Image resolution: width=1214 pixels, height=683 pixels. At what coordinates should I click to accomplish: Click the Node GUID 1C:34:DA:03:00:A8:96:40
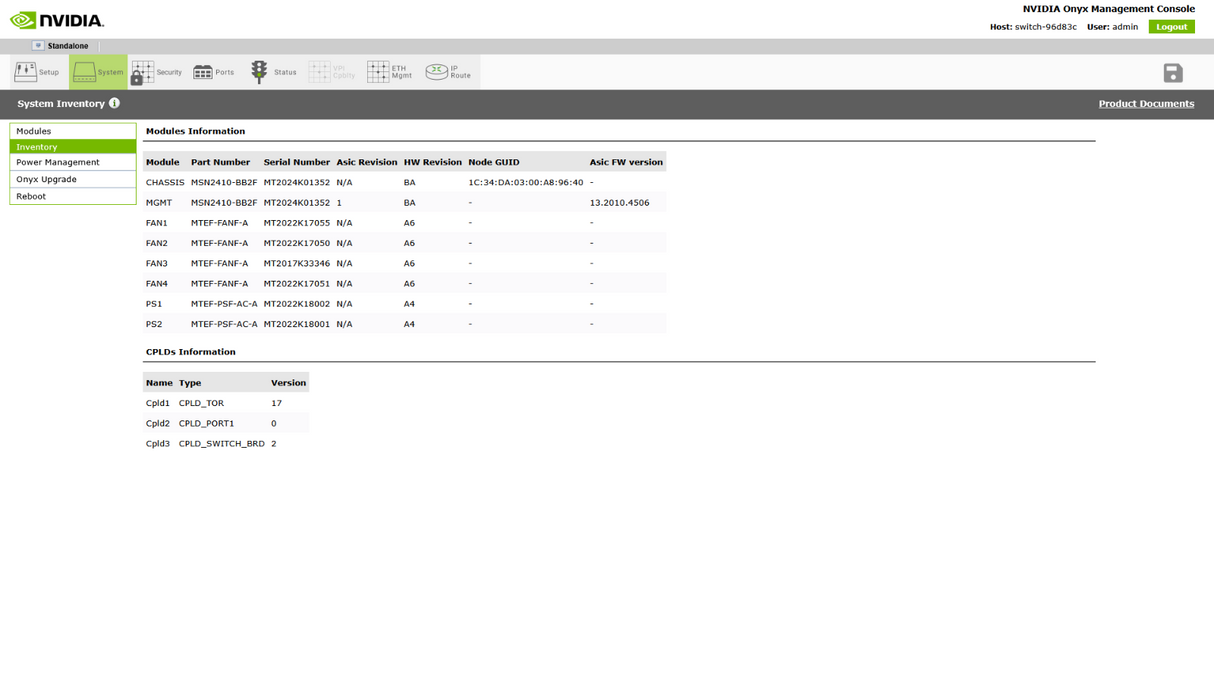tap(526, 183)
